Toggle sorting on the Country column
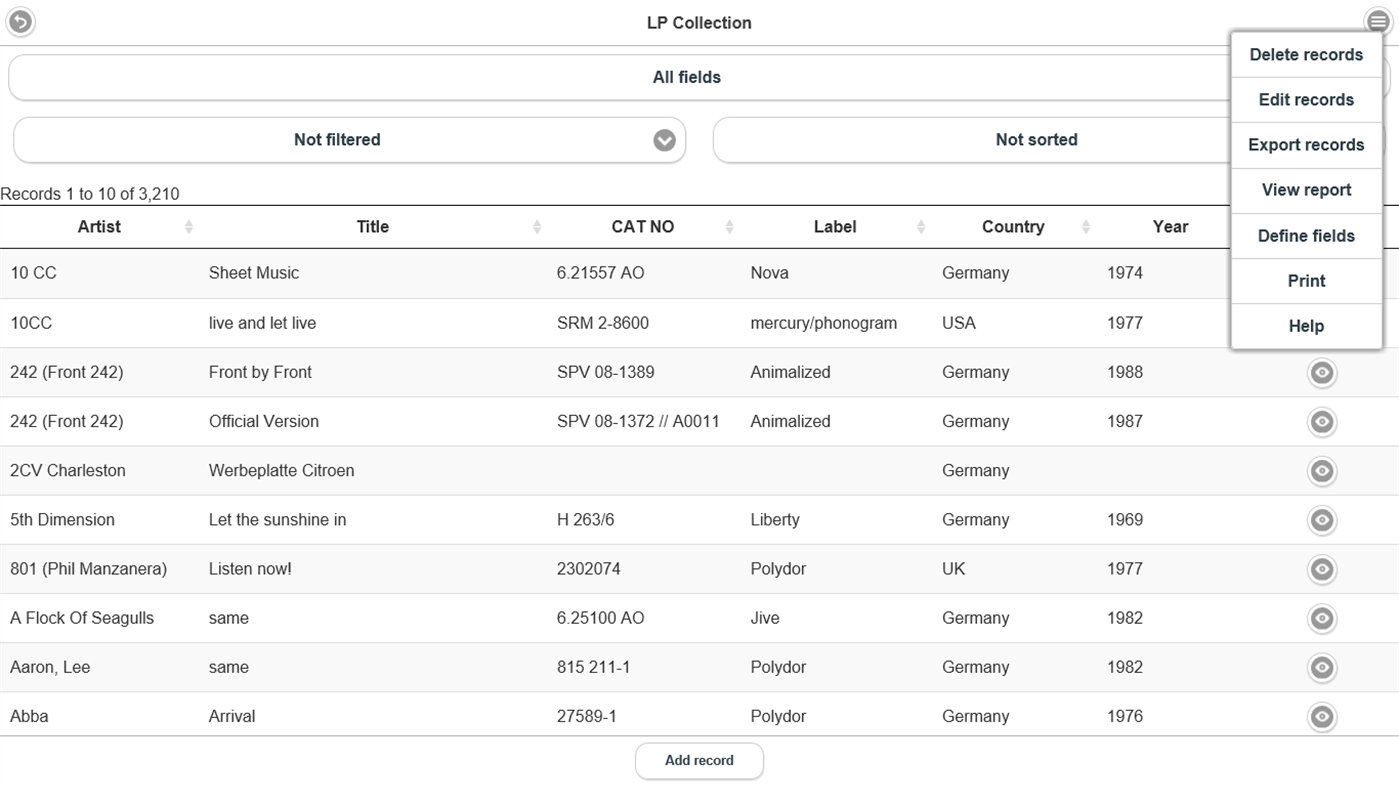The image size is (1399, 787). click(1086, 226)
